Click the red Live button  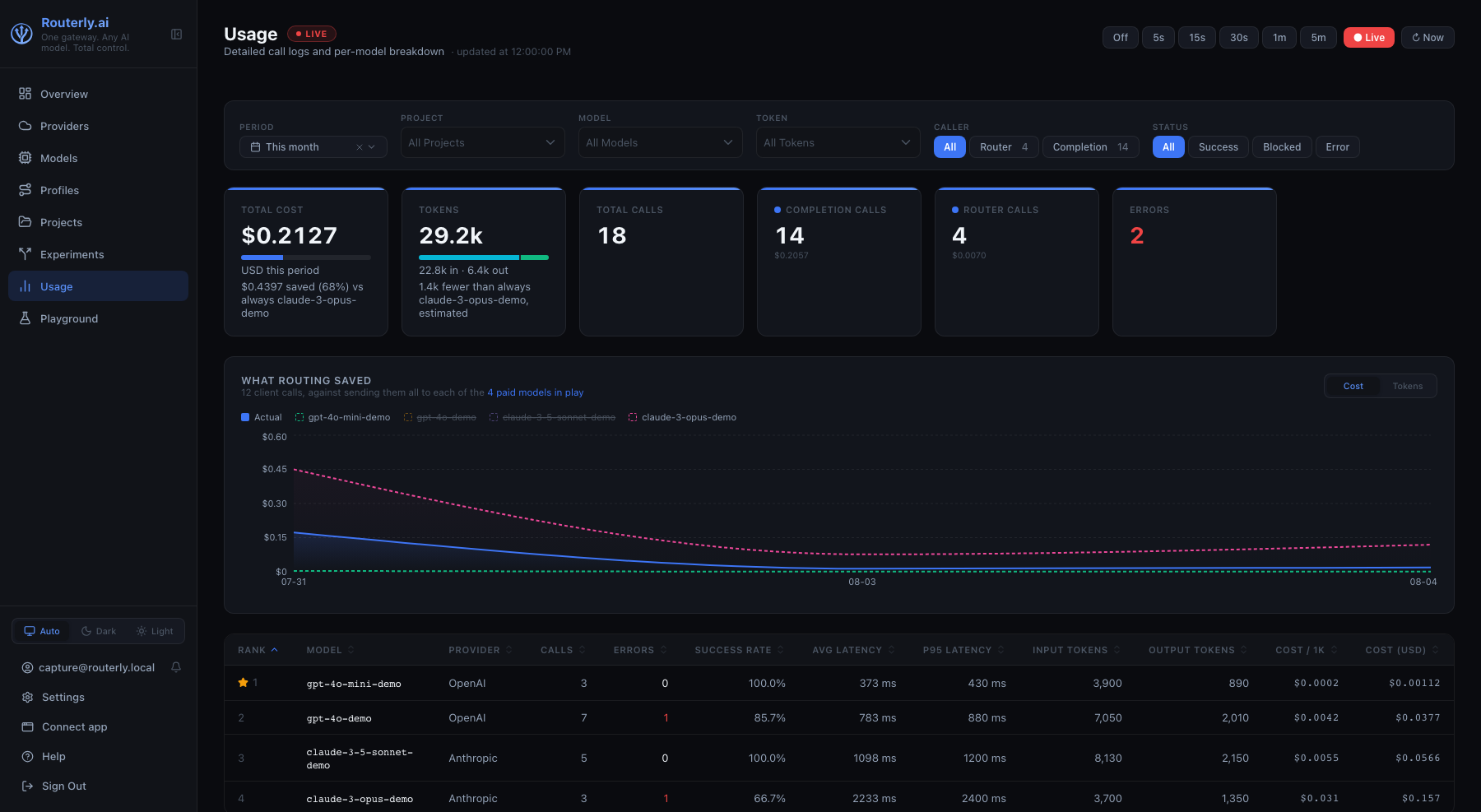click(1369, 38)
